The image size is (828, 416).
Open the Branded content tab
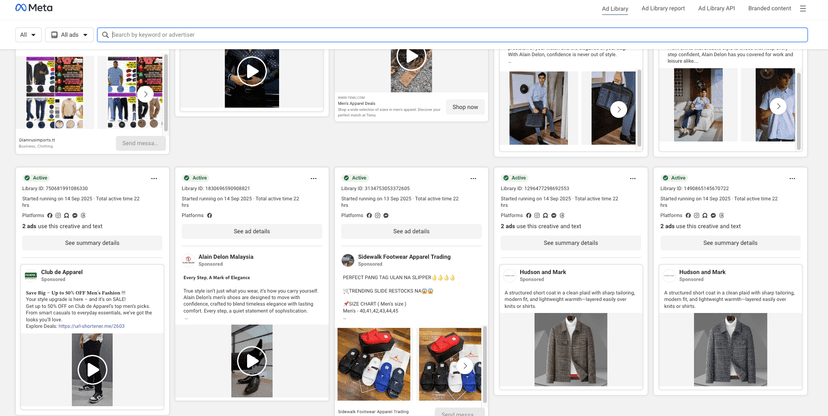tap(769, 9)
